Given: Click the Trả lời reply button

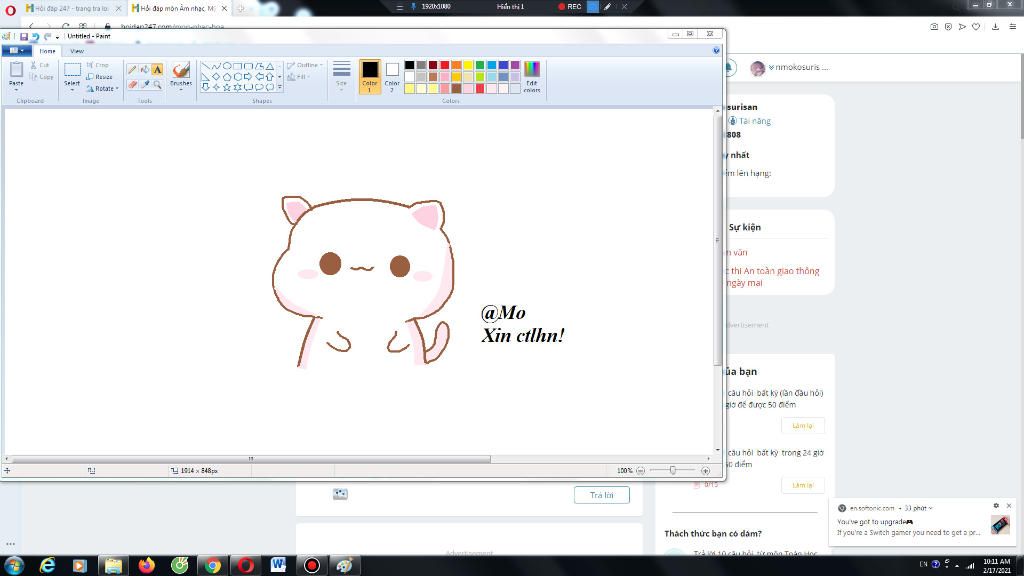Looking at the screenshot, I should click(x=601, y=495).
